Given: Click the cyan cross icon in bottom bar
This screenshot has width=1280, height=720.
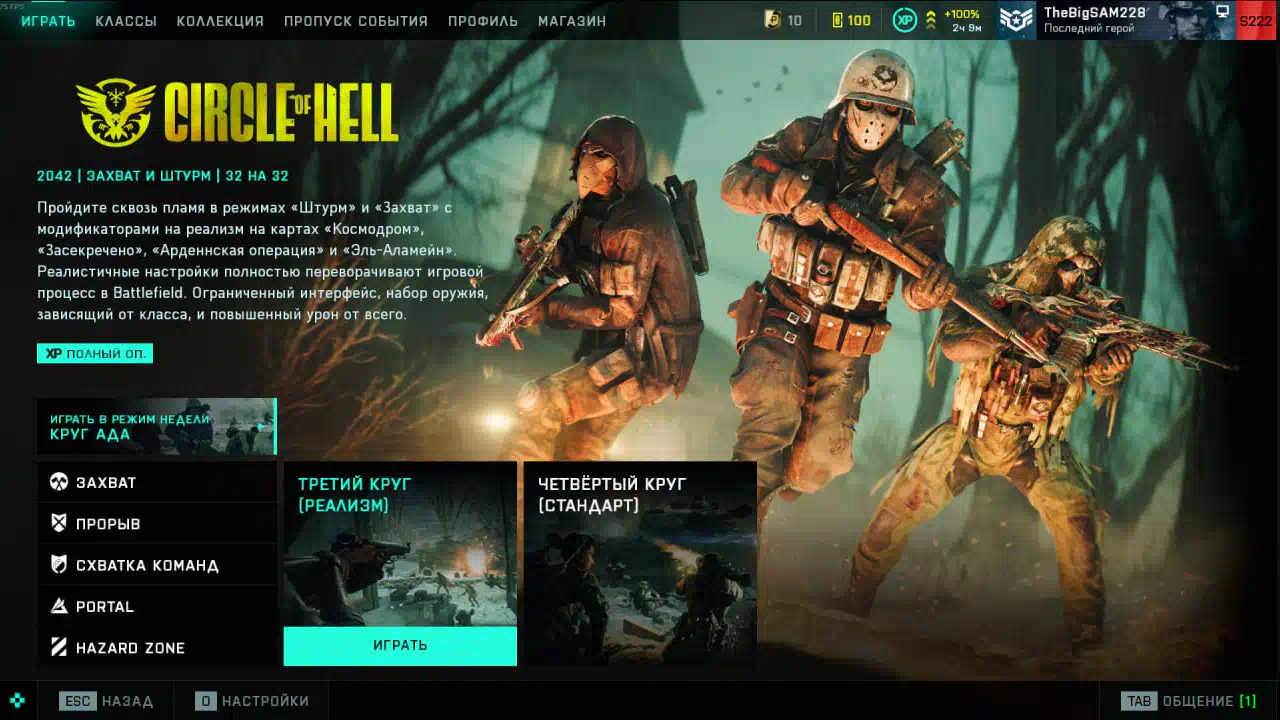Looking at the screenshot, I should (x=17, y=701).
